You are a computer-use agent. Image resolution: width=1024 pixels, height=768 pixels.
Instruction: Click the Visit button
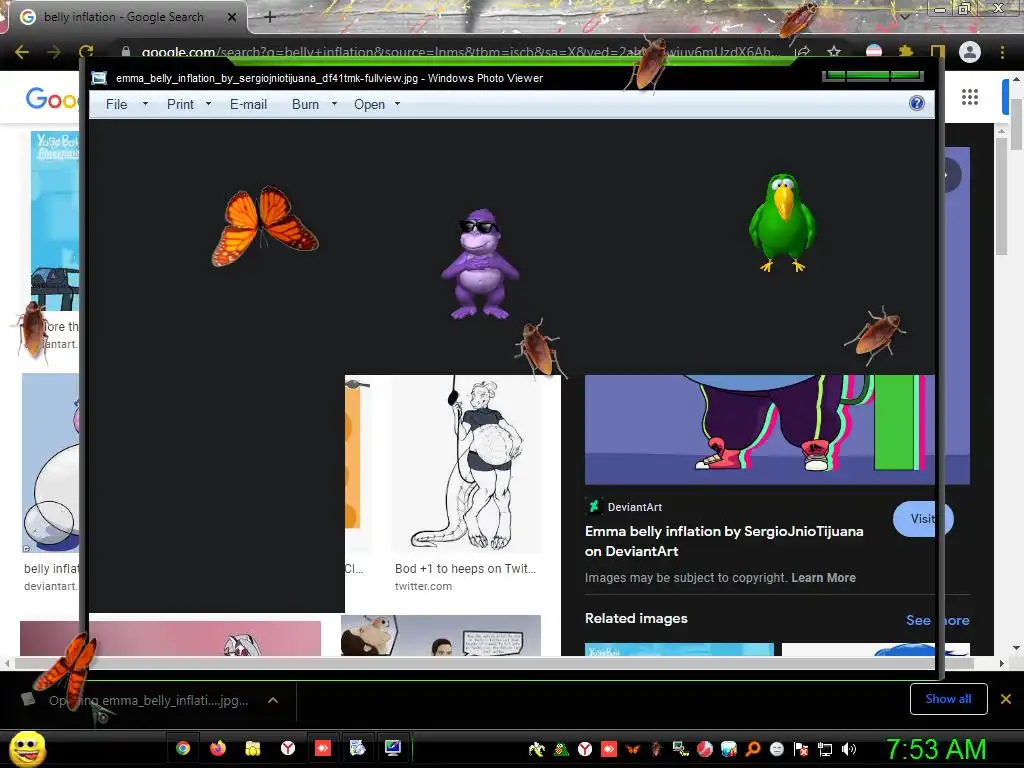(x=923, y=519)
